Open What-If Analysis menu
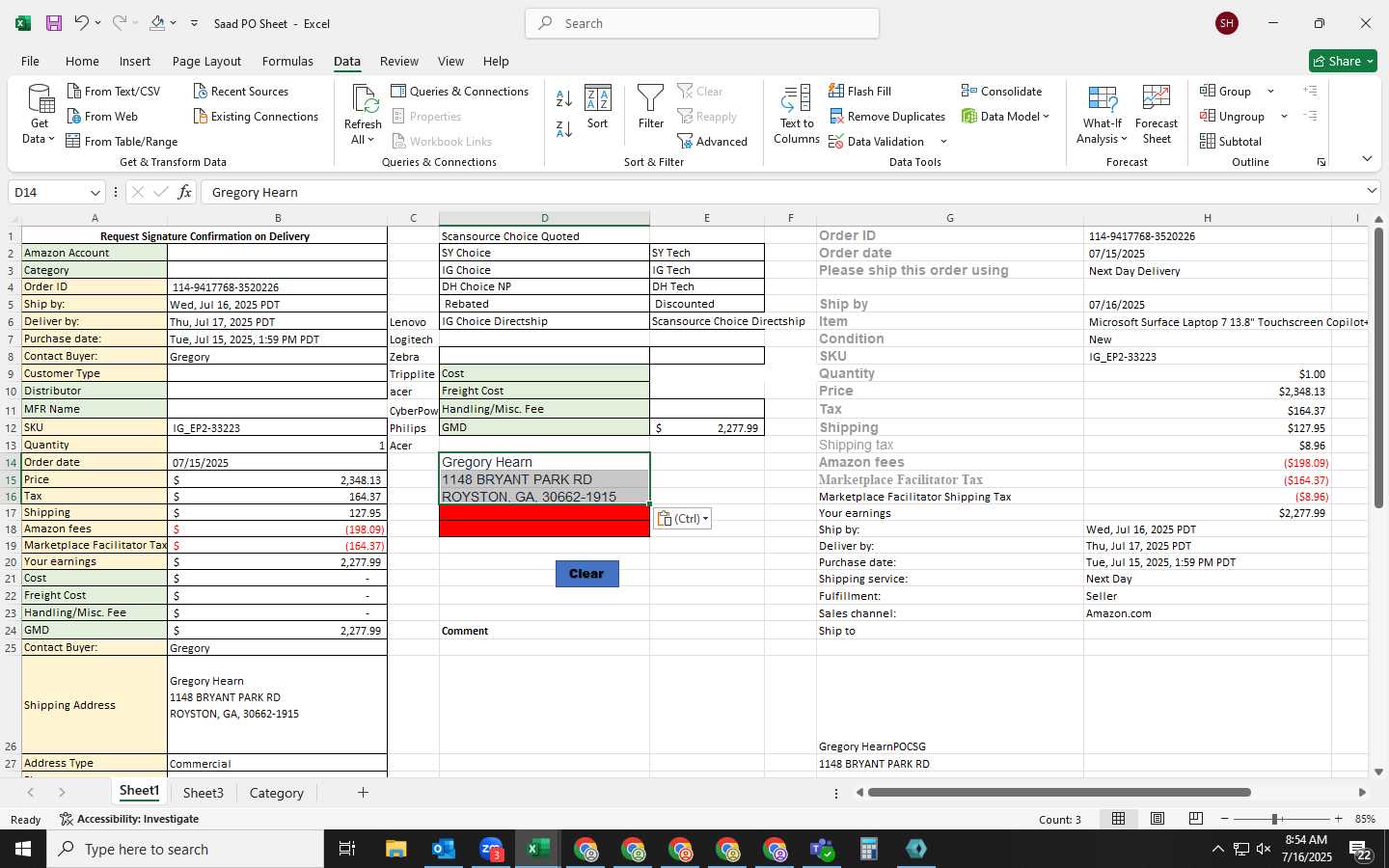The height and width of the screenshot is (868, 1389). click(1103, 115)
